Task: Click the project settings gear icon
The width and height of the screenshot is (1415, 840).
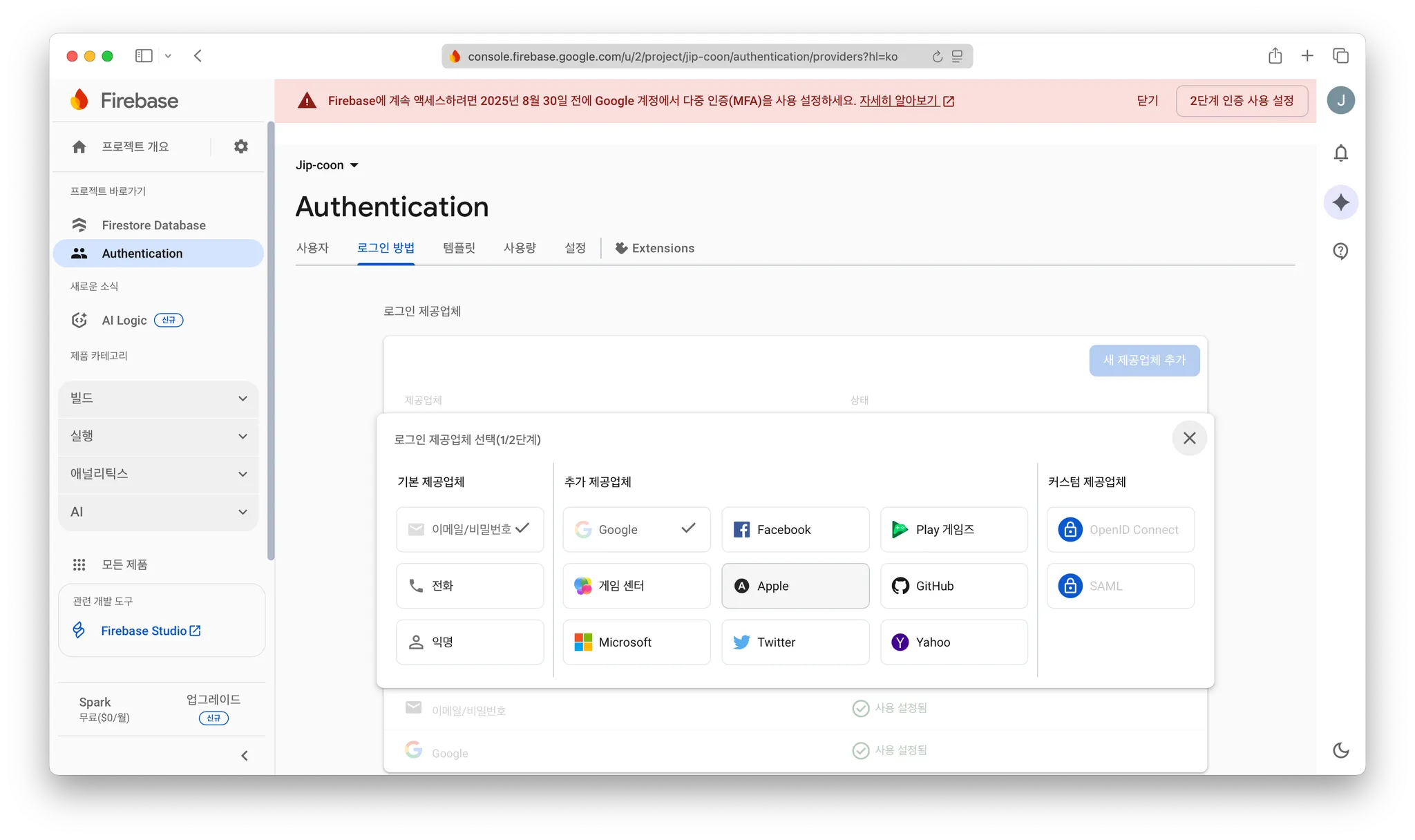Action: coord(240,146)
